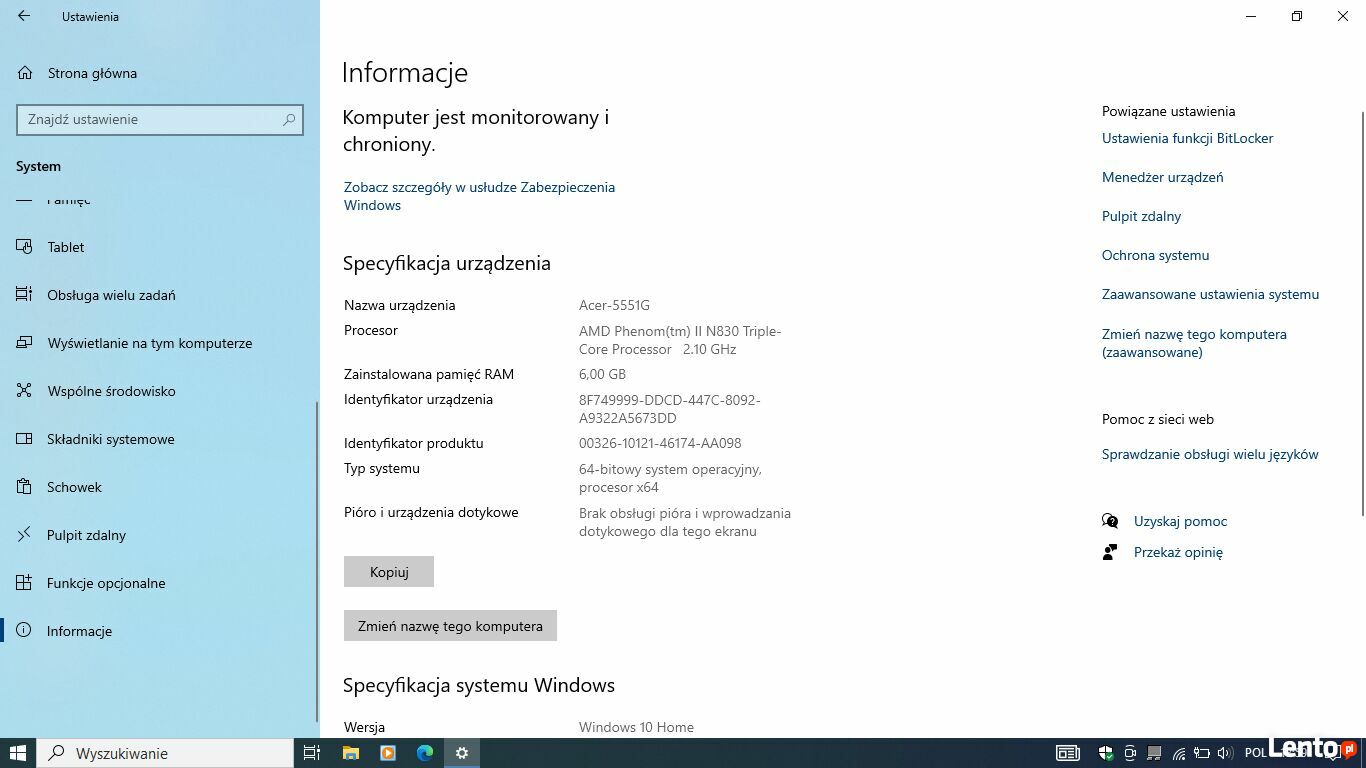Click the 6,00 GB RAM value
Viewport: 1366px width, 768px height.
pos(602,374)
